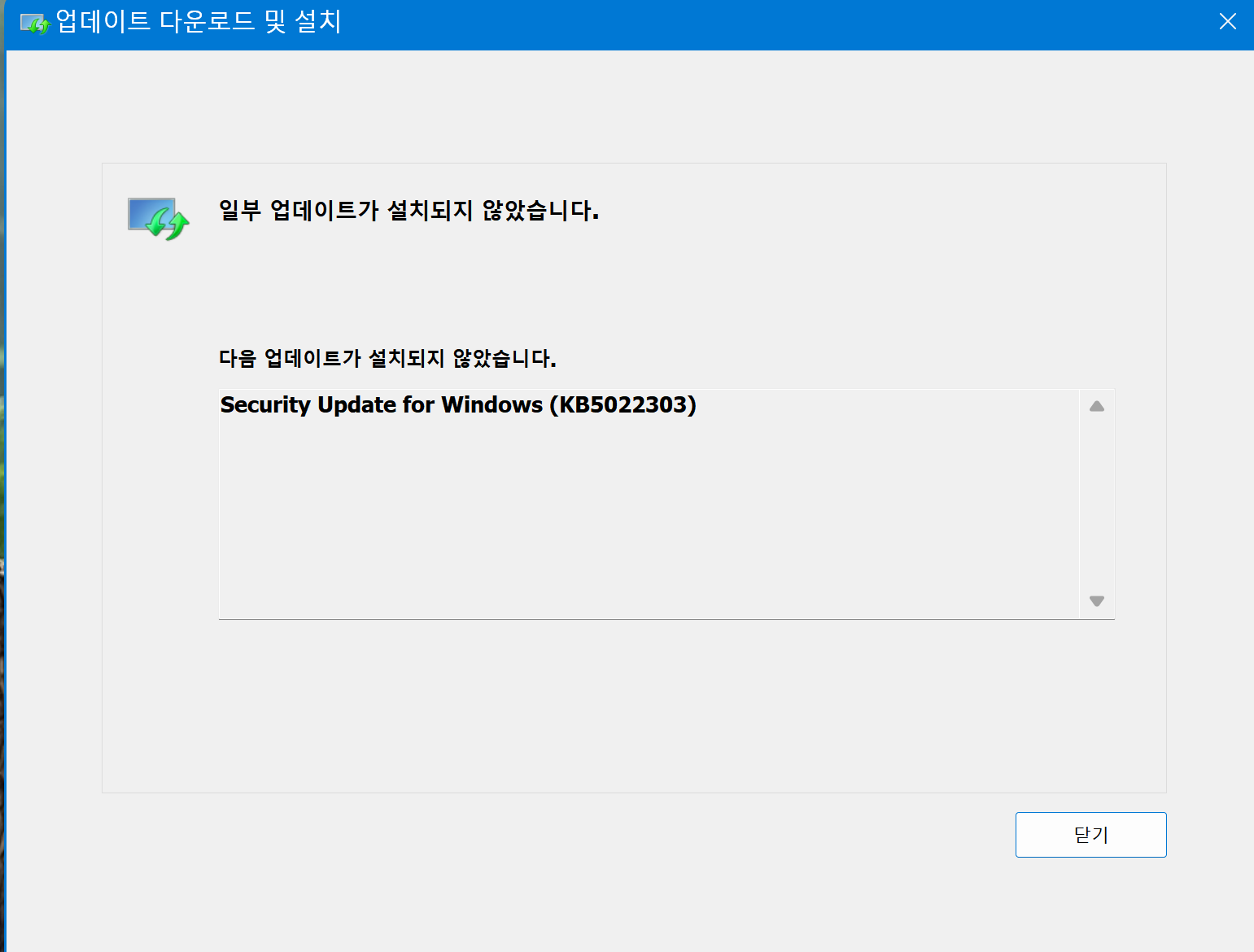The height and width of the screenshot is (952, 1254).
Task: Click the window title 업데이트 다운로드 및 설치
Action: tap(199, 21)
